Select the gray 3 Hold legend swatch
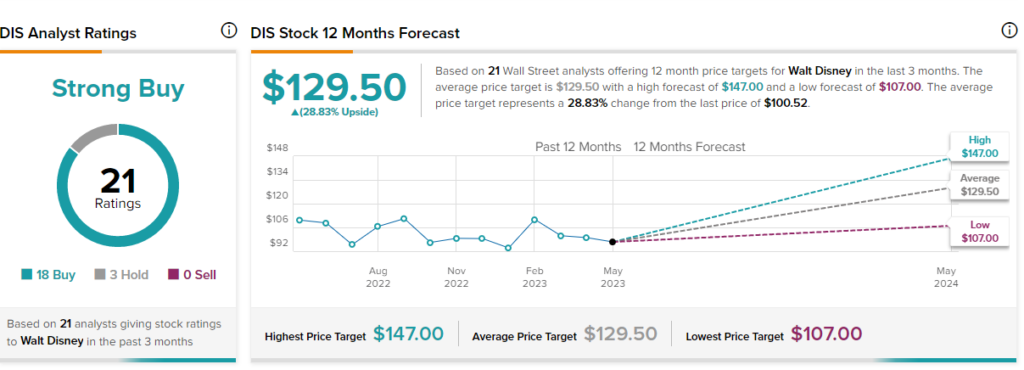Viewport: 1024px width, 370px height. pos(100,275)
